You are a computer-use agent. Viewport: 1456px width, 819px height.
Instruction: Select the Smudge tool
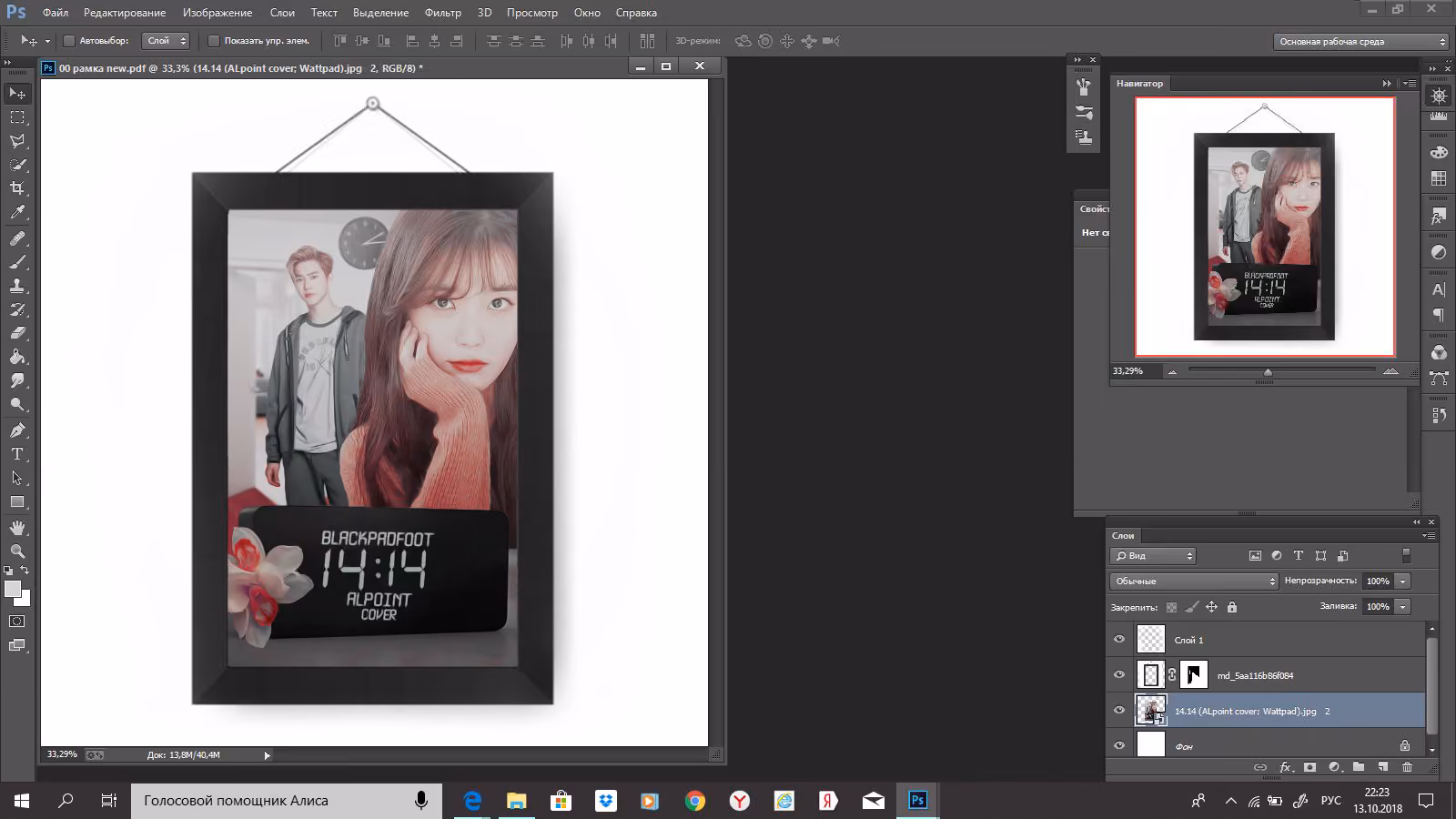coord(17,380)
